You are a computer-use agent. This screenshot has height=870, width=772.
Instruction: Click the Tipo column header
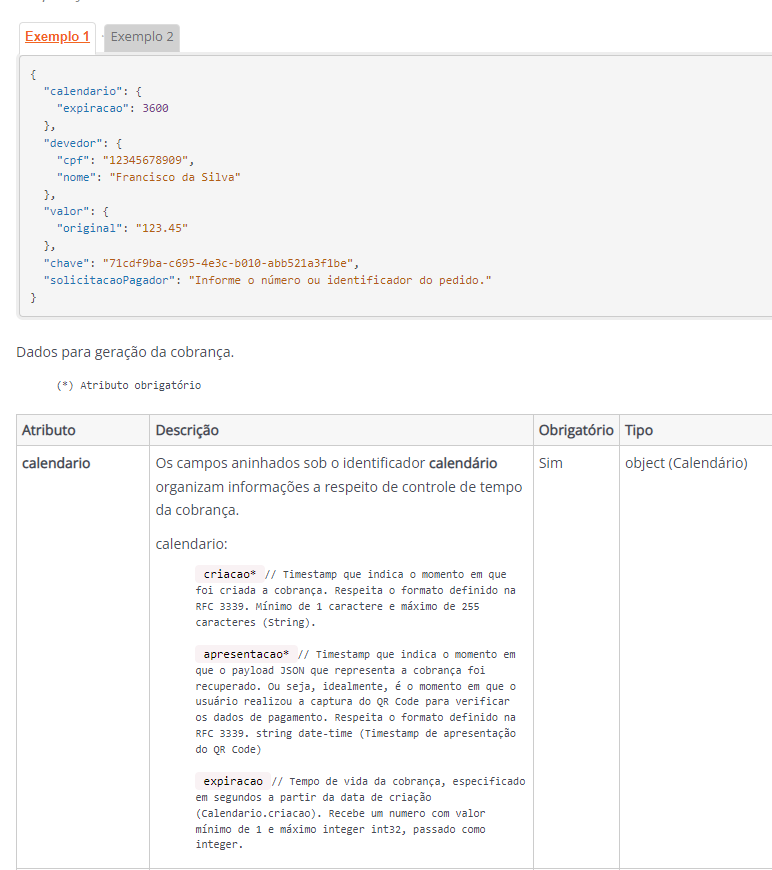tap(639, 430)
